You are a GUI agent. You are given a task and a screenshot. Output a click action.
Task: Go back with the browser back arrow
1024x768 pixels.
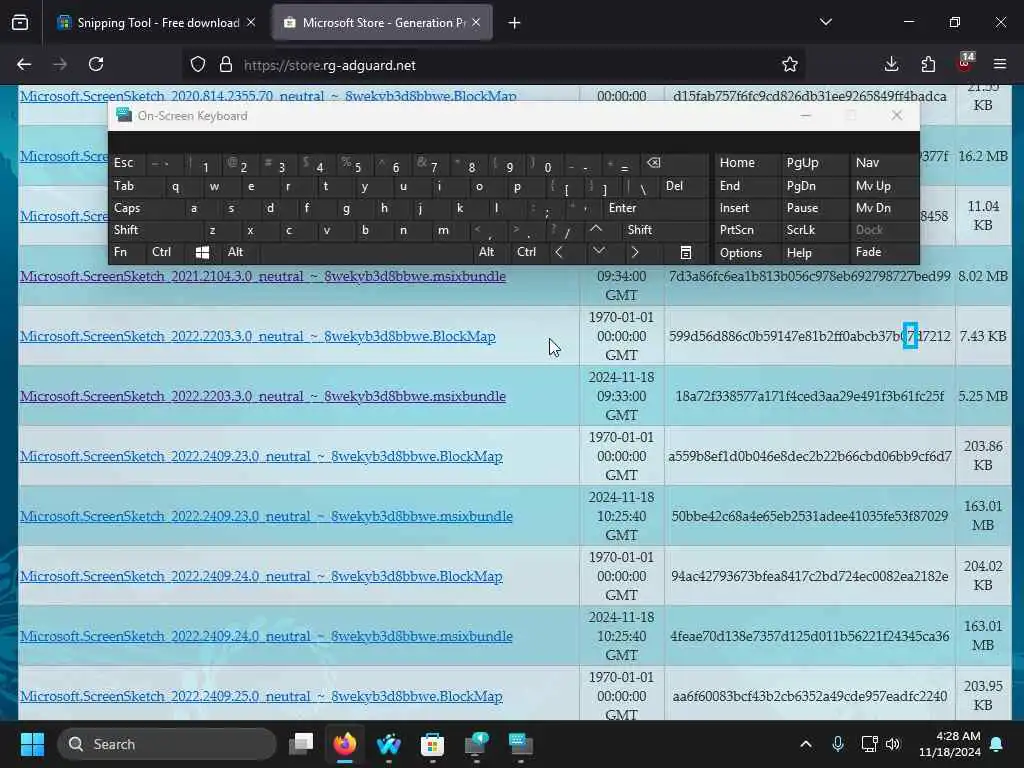click(x=24, y=64)
